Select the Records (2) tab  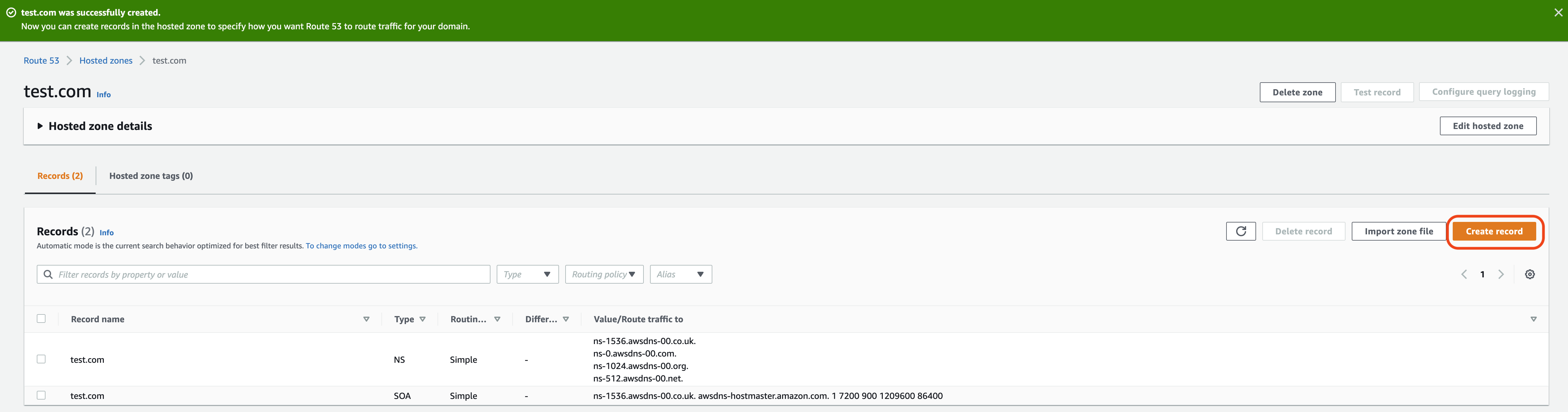click(60, 176)
